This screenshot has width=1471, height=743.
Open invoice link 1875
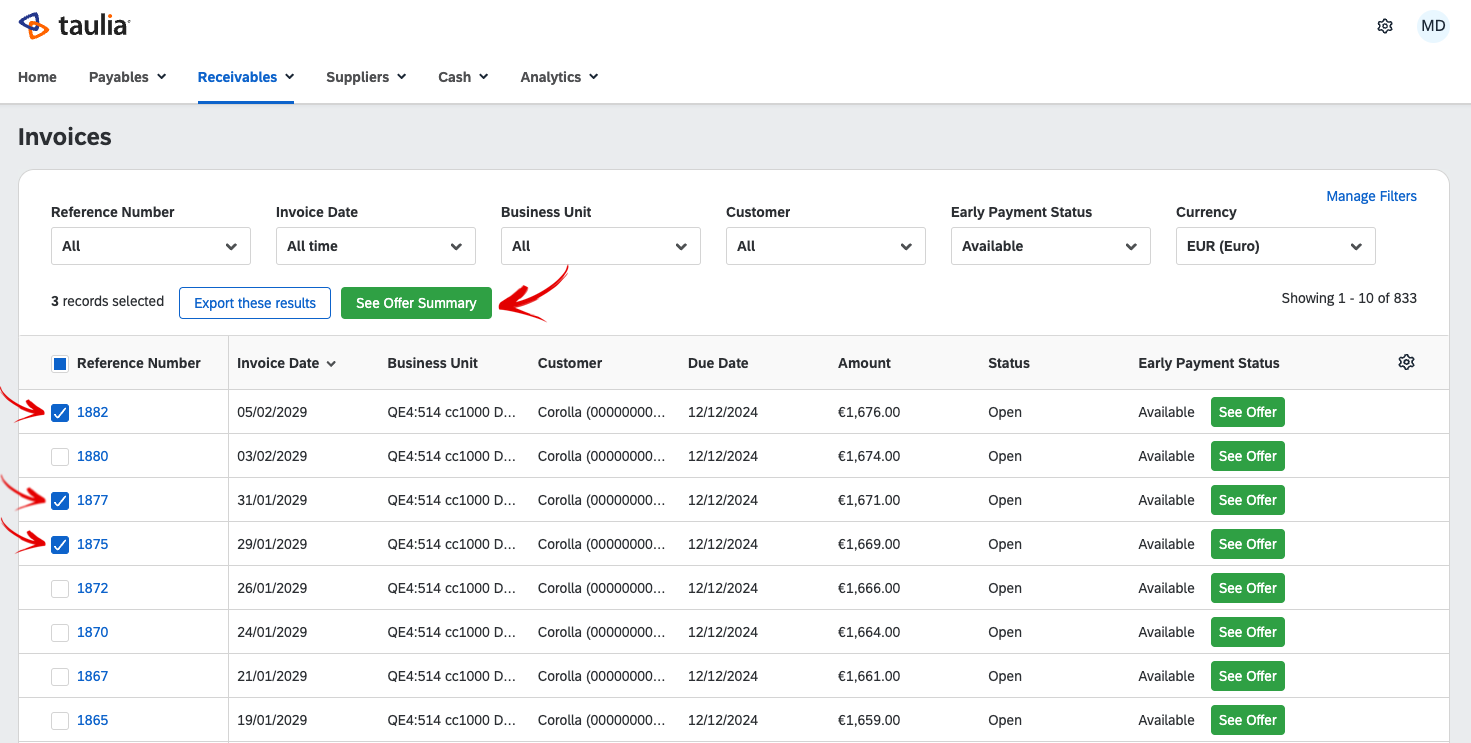[92, 544]
